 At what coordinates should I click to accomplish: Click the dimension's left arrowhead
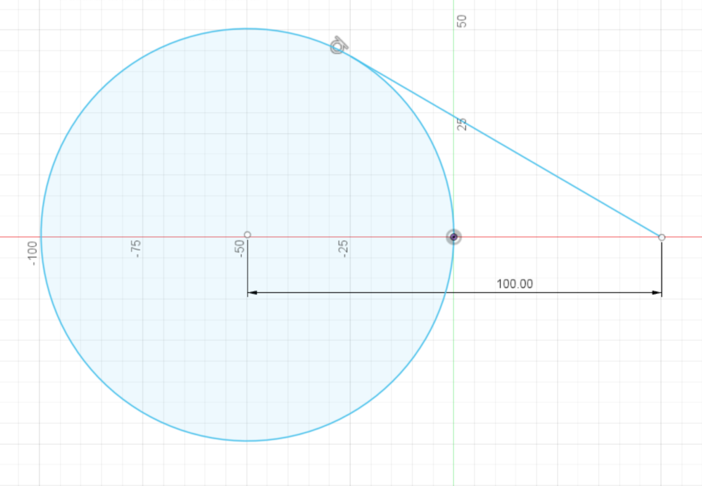[253, 293]
